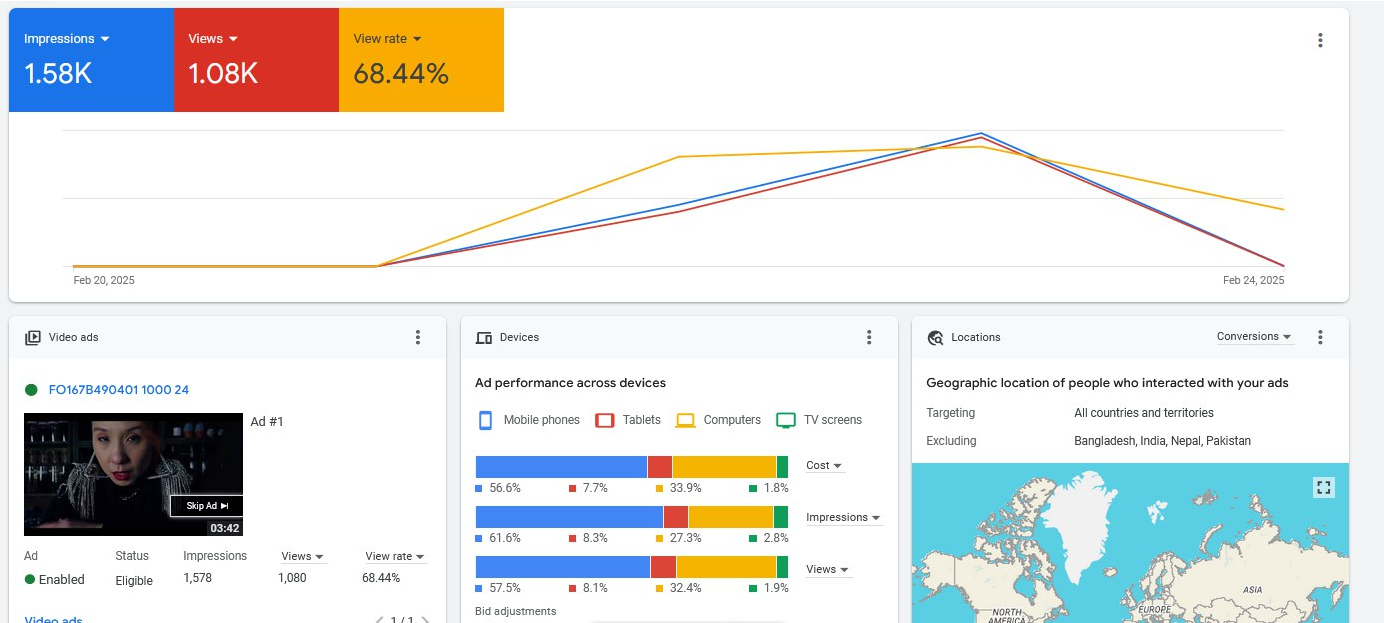Click the Locations panel icon
The image size is (1384, 623).
click(x=935, y=338)
